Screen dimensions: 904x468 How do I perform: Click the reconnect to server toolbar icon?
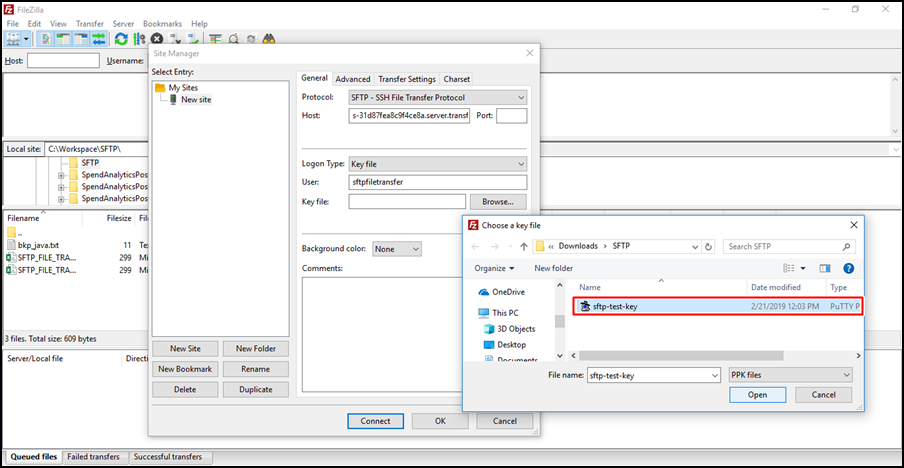click(x=193, y=39)
